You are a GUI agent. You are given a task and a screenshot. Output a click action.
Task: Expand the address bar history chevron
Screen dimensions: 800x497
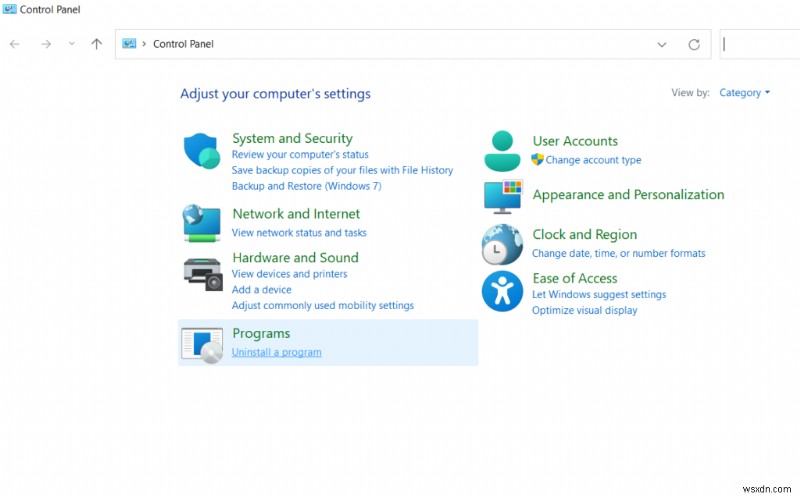point(662,44)
